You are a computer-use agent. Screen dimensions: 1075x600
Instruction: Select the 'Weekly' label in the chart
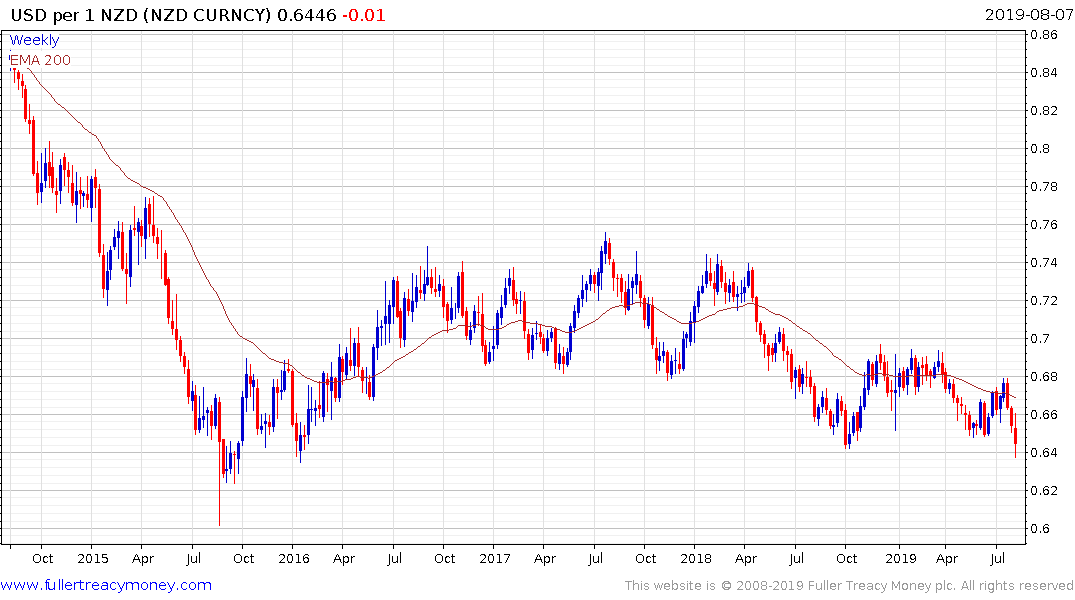coord(34,40)
